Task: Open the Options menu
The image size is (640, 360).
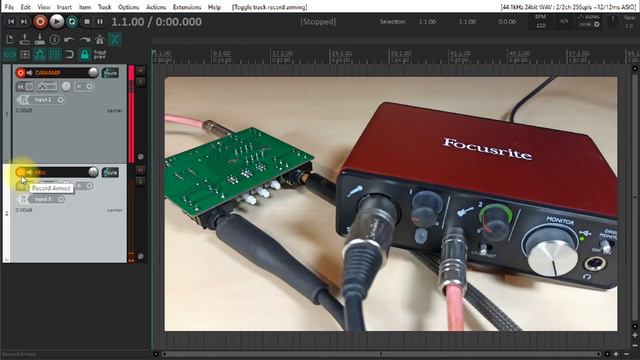Action: pyautogui.click(x=129, y=7)
